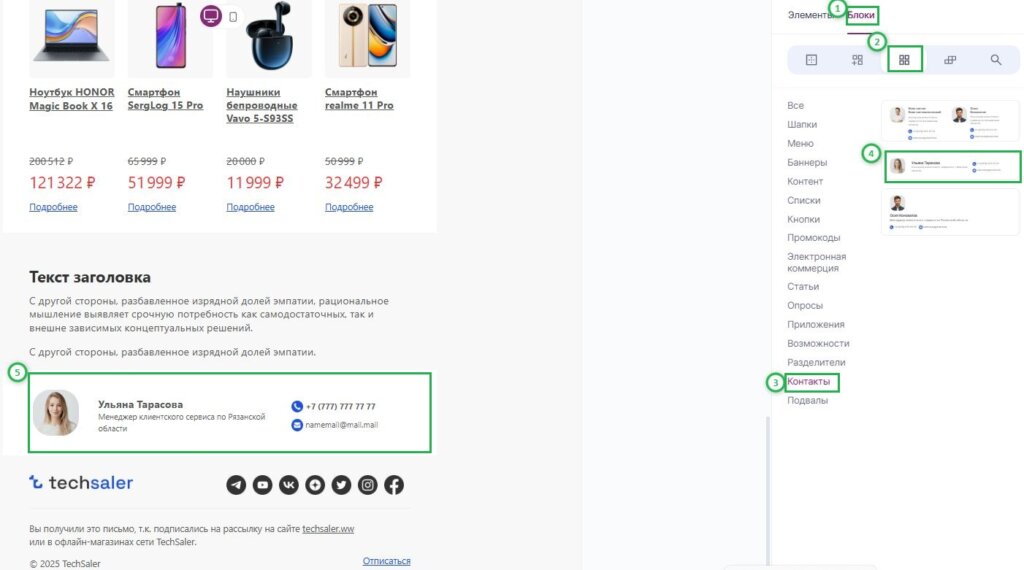Click the Facebook icon in footer

[x=394, y=485]
